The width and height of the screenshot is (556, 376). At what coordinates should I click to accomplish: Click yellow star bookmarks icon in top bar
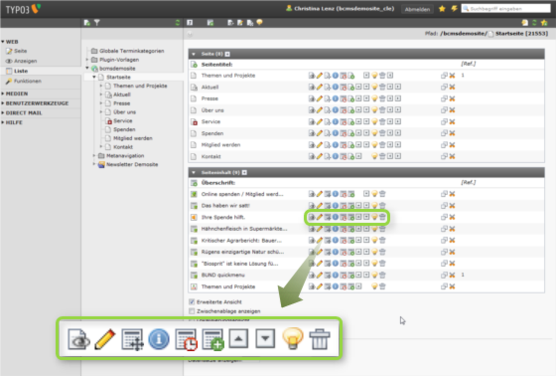[442, 9]
